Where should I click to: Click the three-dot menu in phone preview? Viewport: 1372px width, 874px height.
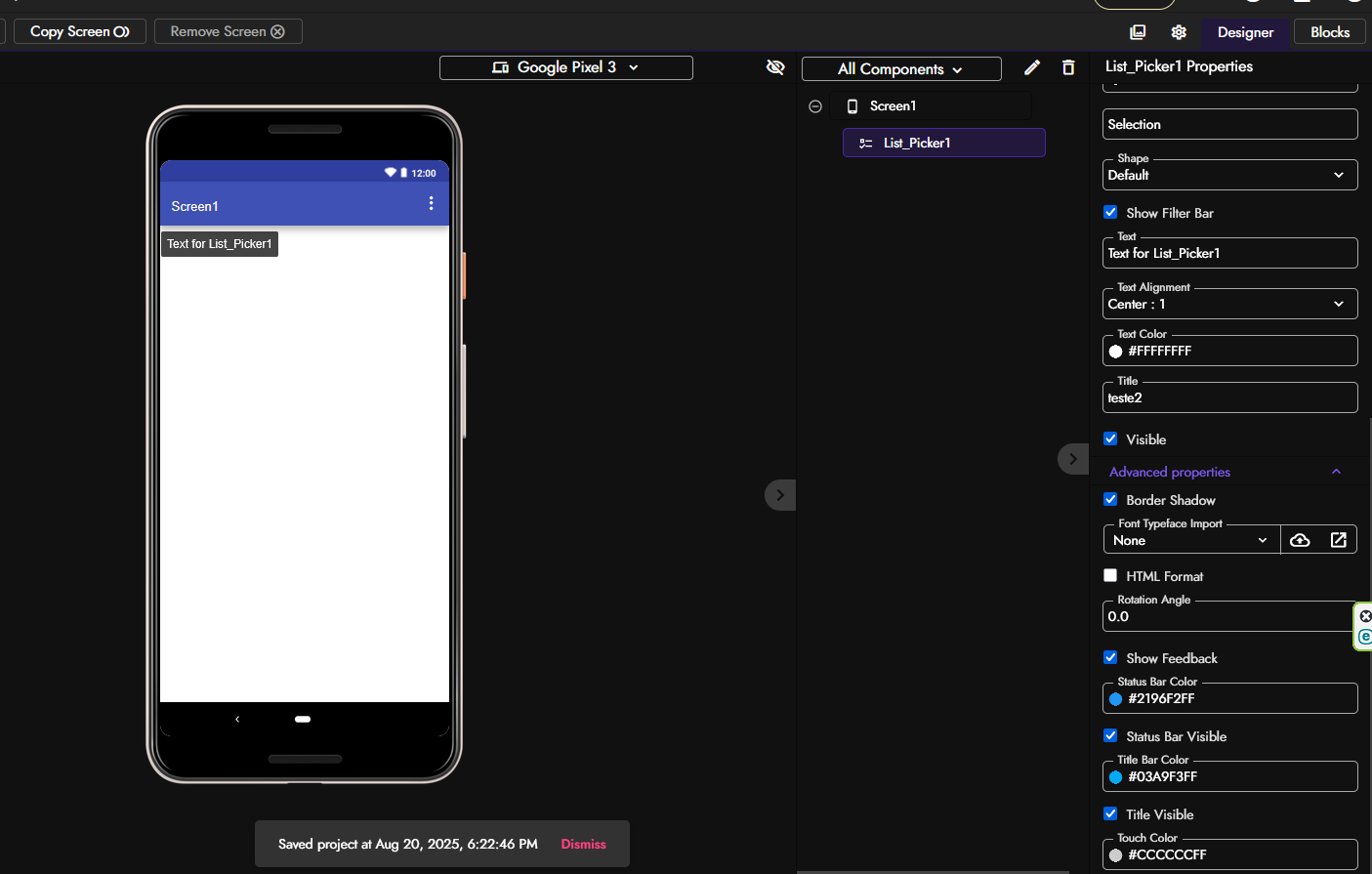coord(431,203)
